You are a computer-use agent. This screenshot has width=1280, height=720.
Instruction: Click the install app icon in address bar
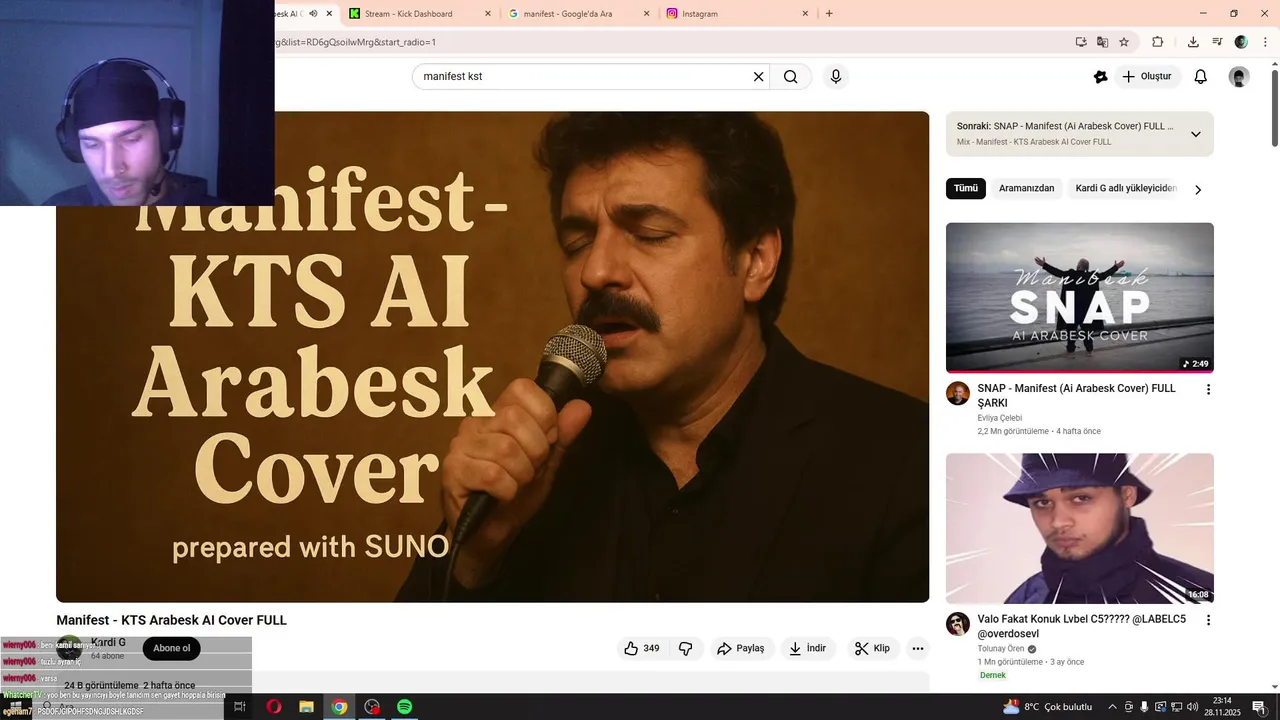tap(1081, 42)
